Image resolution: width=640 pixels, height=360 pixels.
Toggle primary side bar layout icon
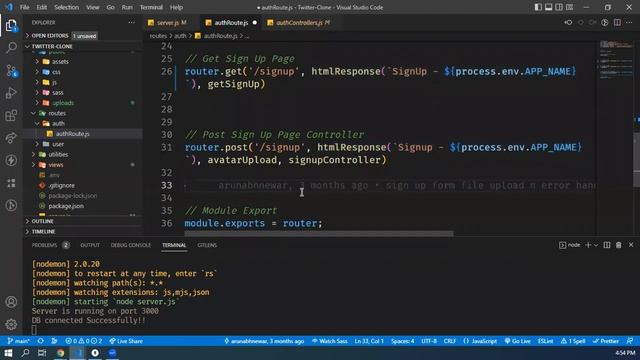click(x=538, y=7)
